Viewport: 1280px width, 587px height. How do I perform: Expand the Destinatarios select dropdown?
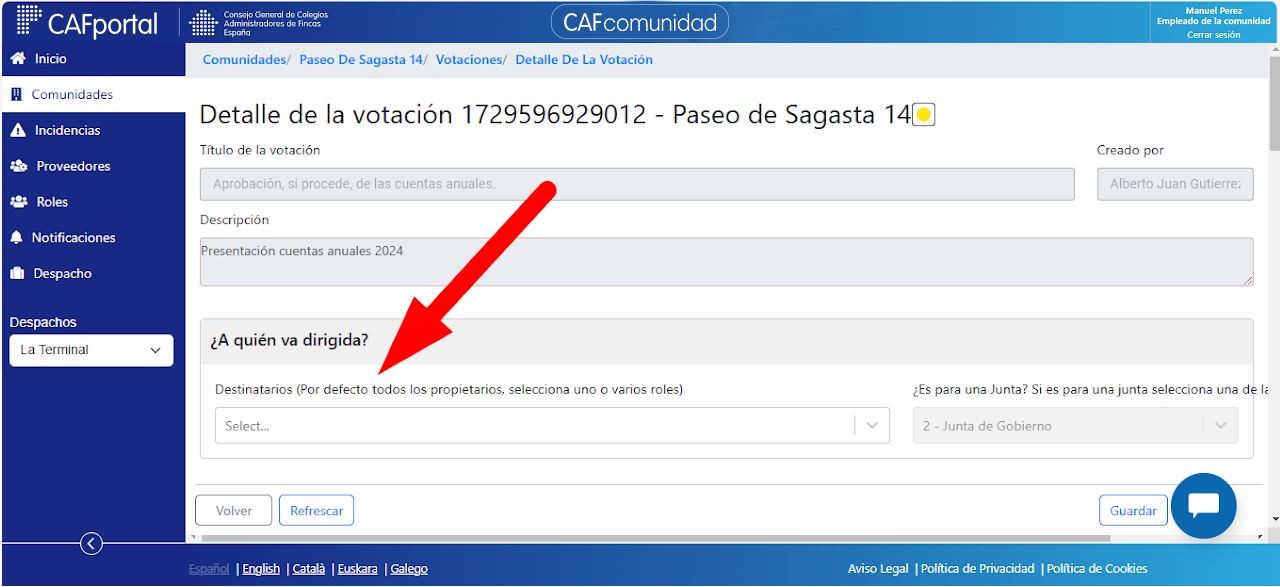(x=552, y=426)
